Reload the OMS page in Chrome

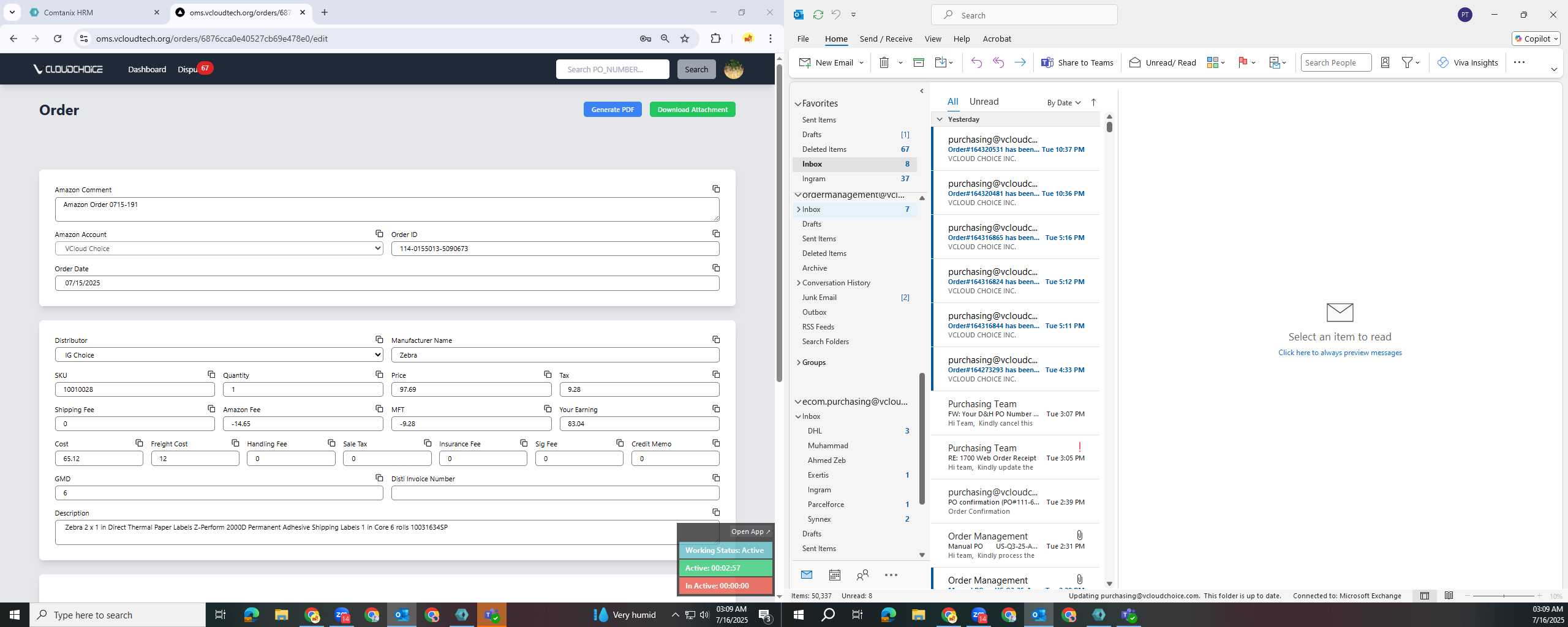click(58, 39)
